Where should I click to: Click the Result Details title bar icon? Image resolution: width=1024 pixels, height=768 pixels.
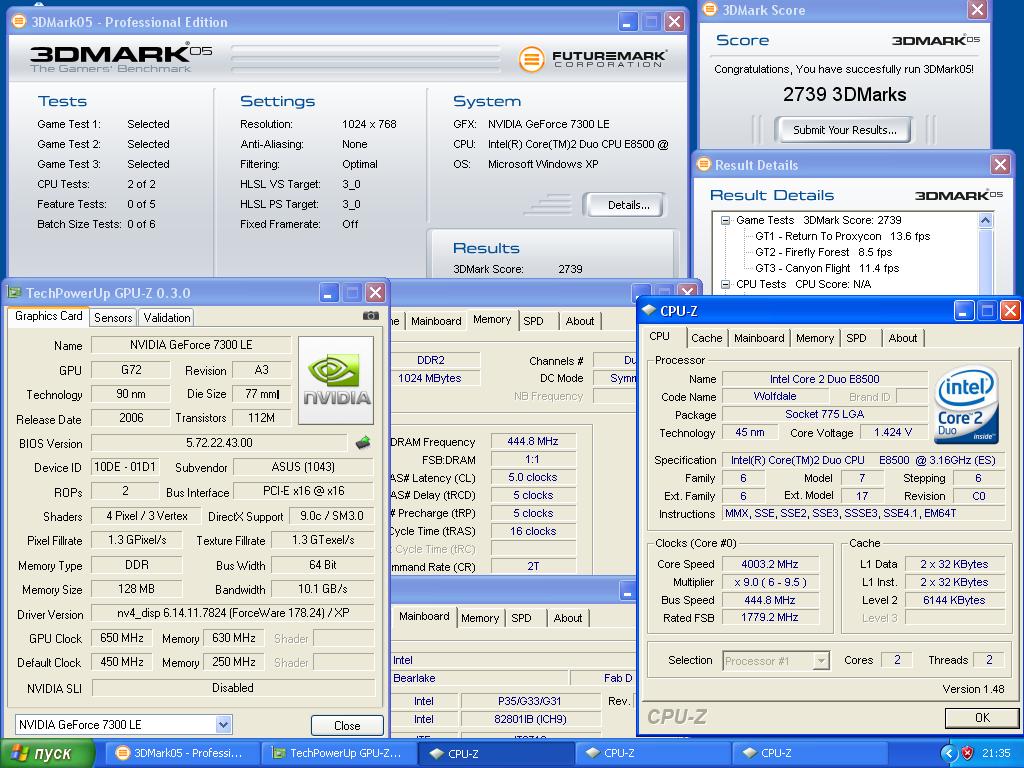(703, 165)
